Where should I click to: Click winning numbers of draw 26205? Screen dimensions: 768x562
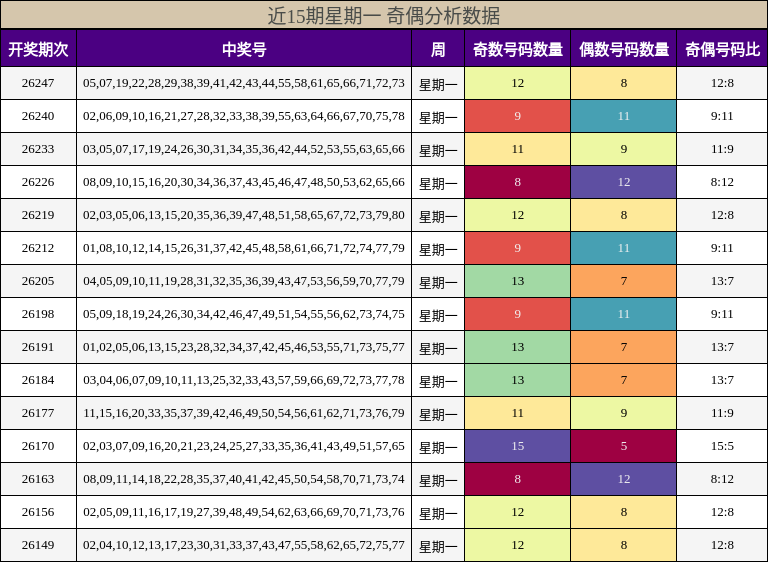244,281
